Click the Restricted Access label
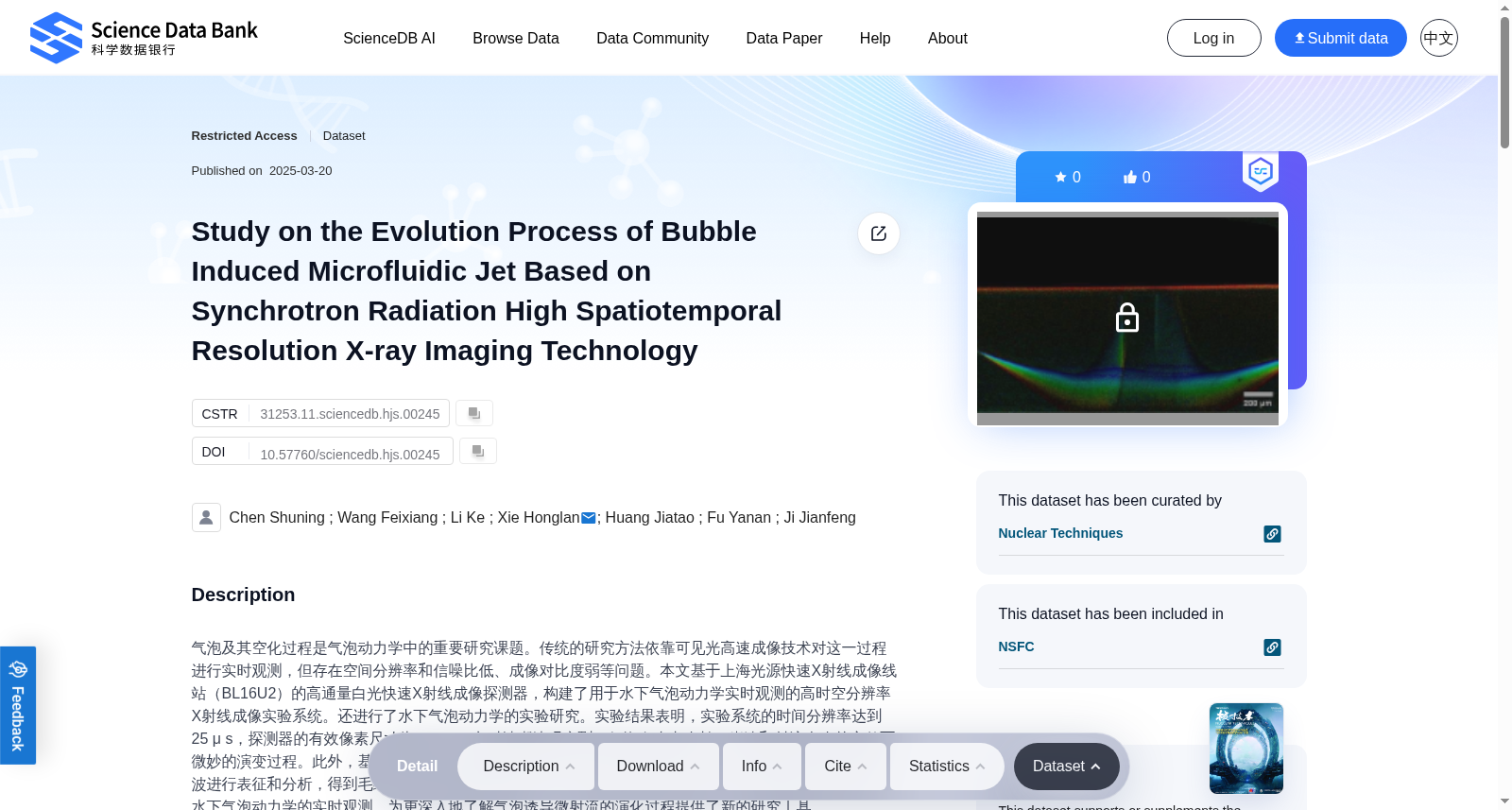Image resolution: width=1512 pixels, height=810 pixels. [244, 136]
